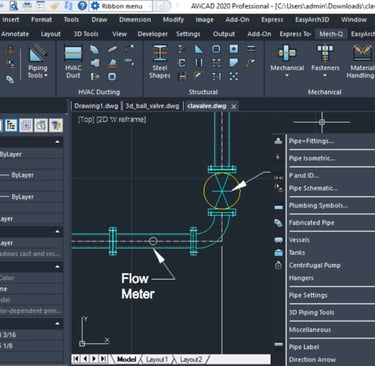This screenshot has width=375, height=366.
Task: Click the Centrifugal Pump icon in piping menu
Action: (x=278, y=265)
